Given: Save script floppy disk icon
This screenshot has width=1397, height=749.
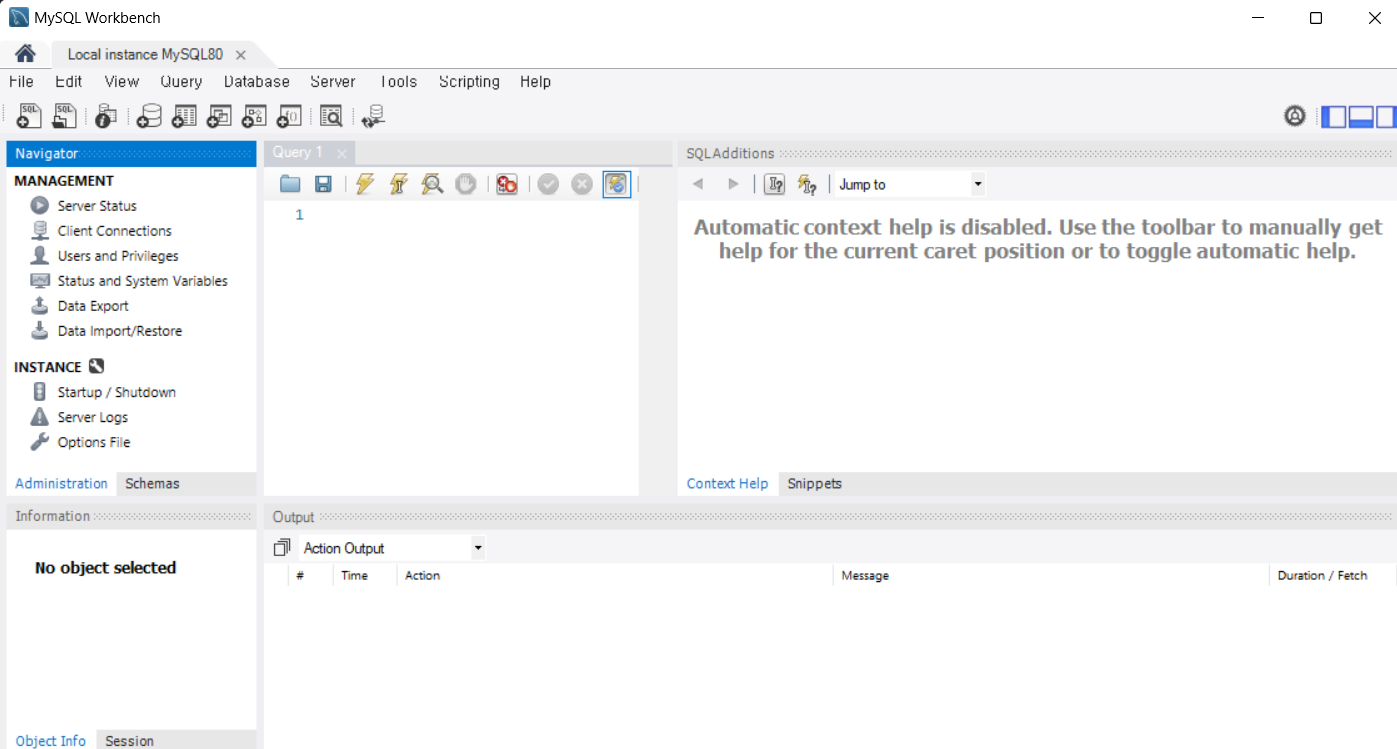Looking at the screenshot, I should pyautogui.click(x=323, y=184).
